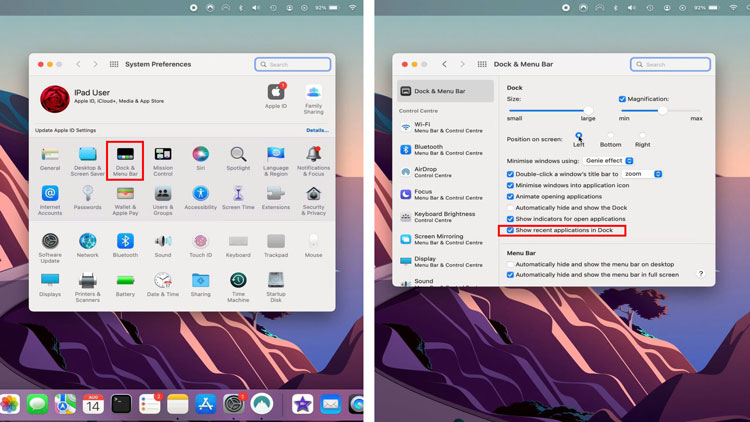
Task: Select Left dock position
Action: (579, 136)
